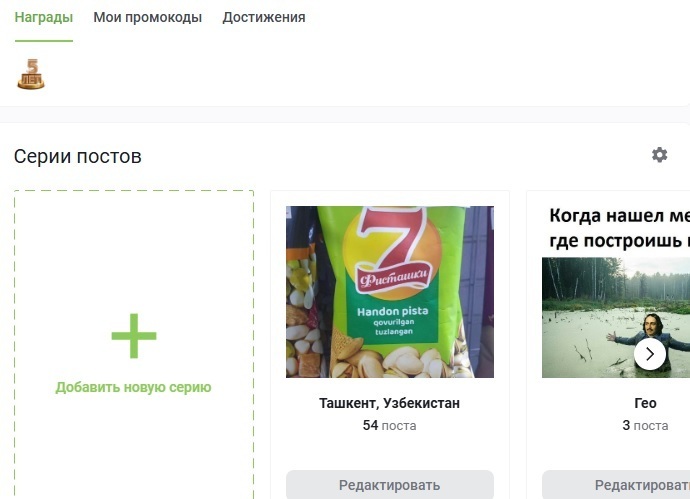This screenshot has width=690, height=499.
Task: Edit the Ташкент, Узбекистан series
Action: [x=389, y=485]
